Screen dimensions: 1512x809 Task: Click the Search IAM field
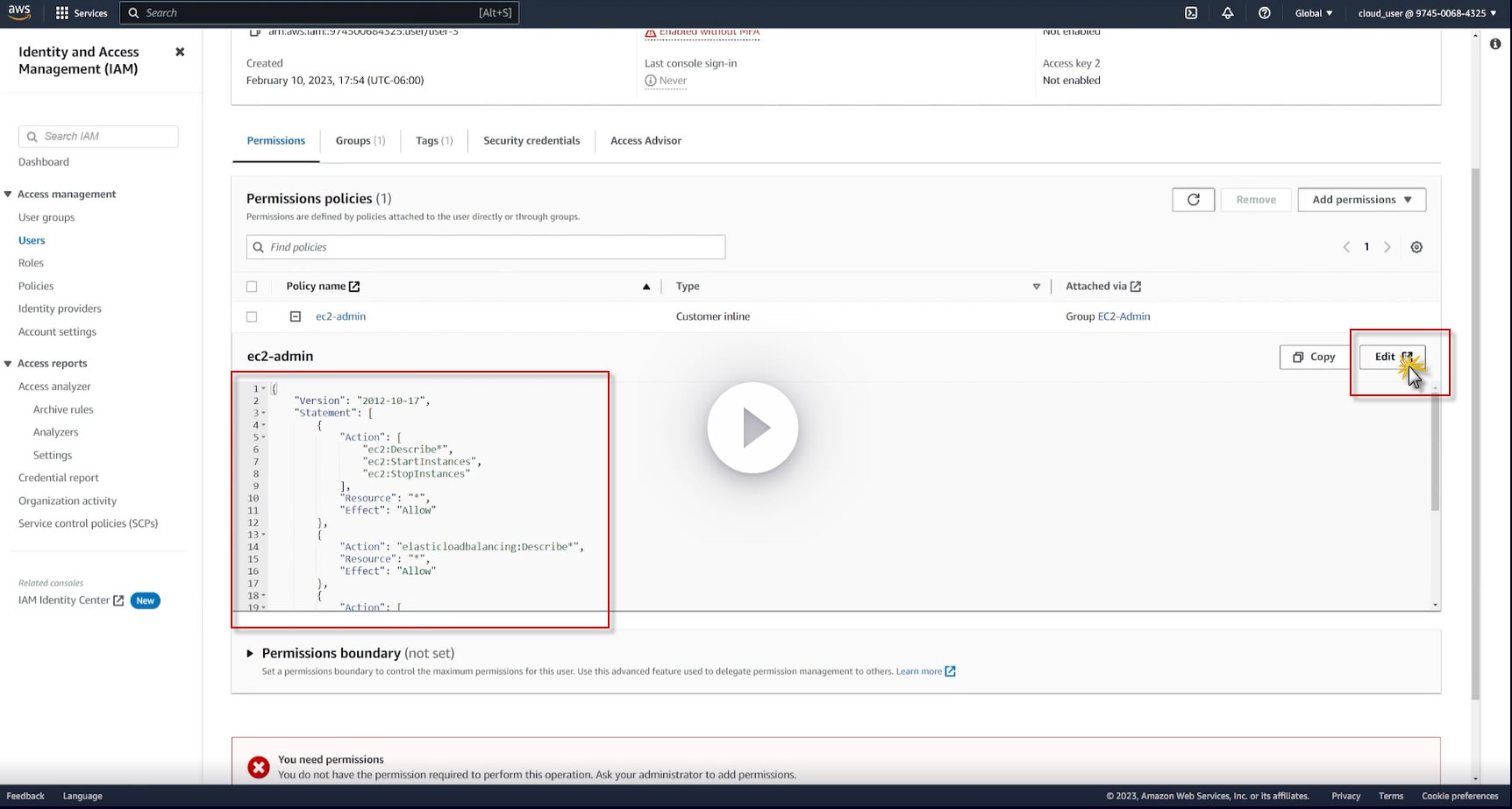(x=98, y=137)
